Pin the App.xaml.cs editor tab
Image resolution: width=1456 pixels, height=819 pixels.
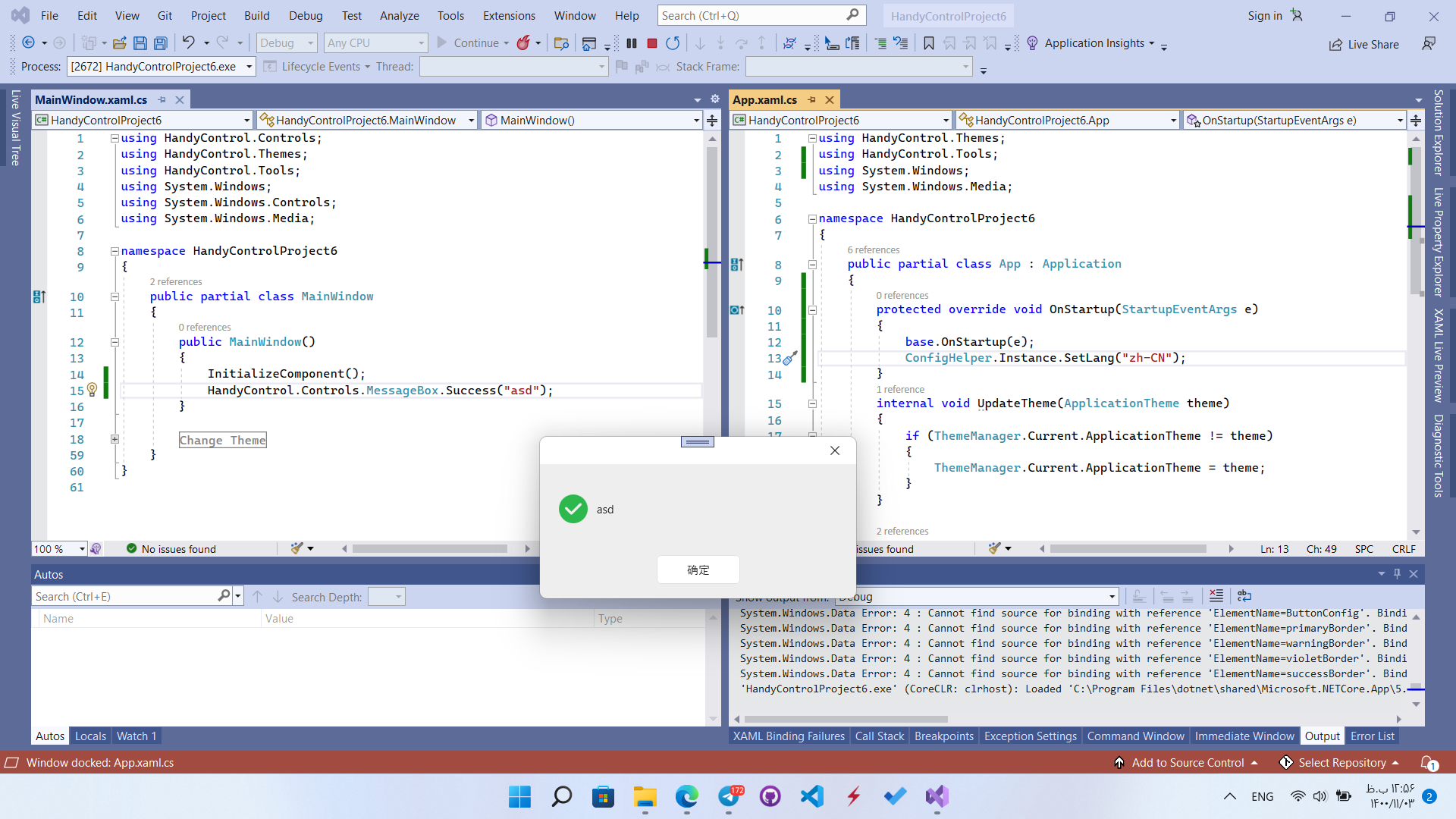pos(811,99)
